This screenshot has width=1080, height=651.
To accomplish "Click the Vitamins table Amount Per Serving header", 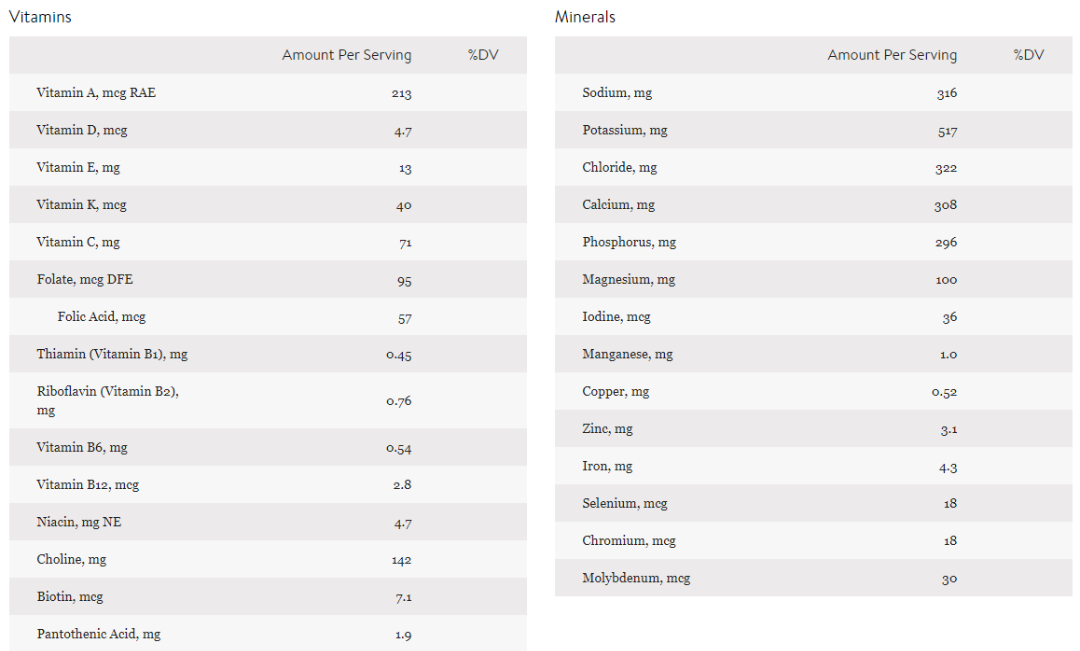I will (346, 55).
